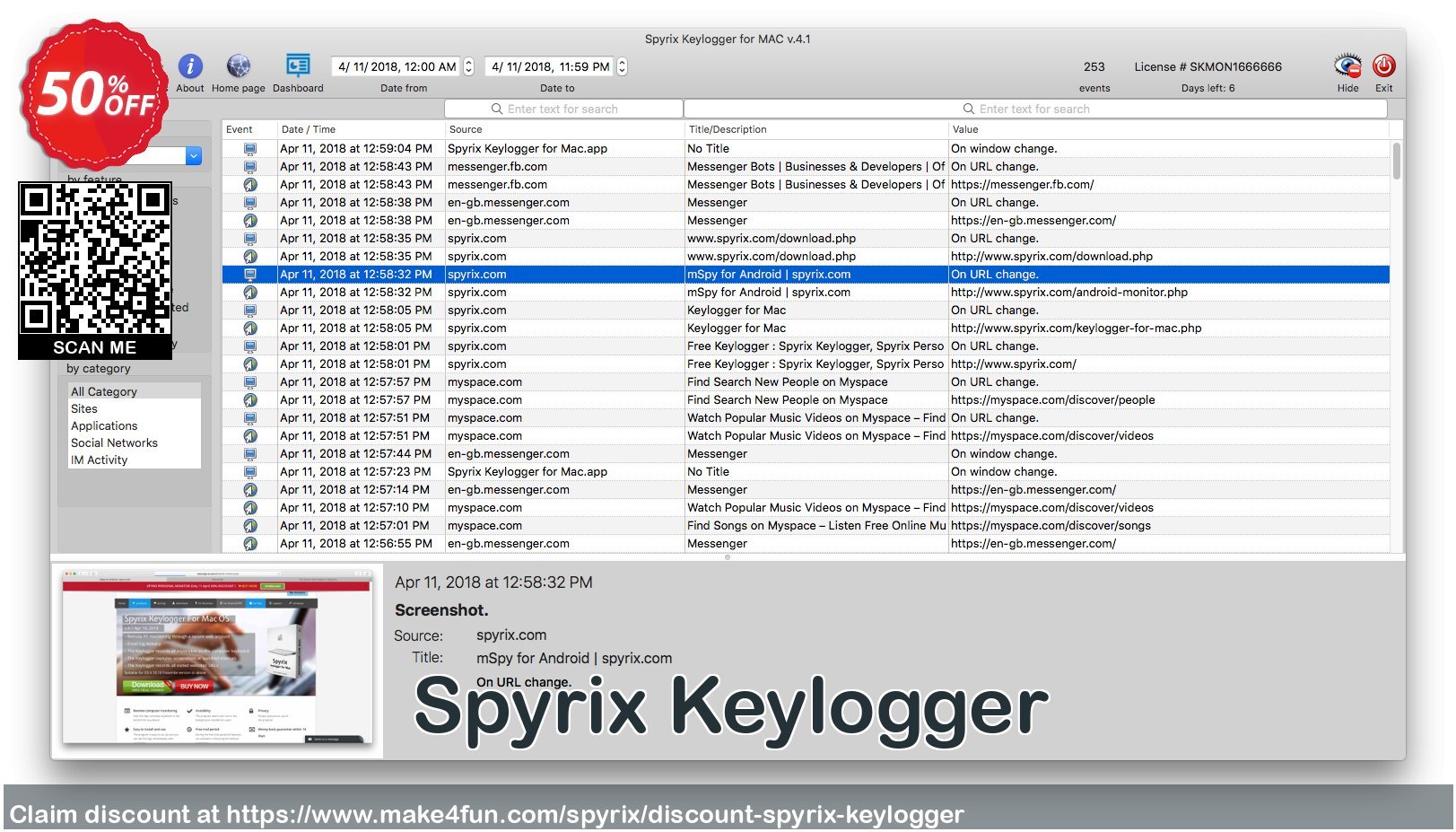The image size is (1456, 832).
Task: Click the Date from field
Action: 397,66
